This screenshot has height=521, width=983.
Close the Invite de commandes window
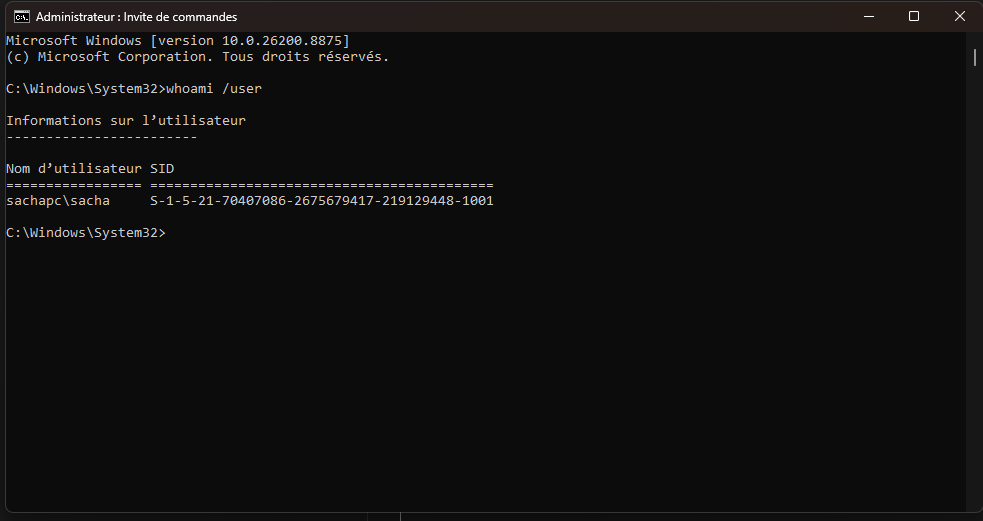coord(960,16)
